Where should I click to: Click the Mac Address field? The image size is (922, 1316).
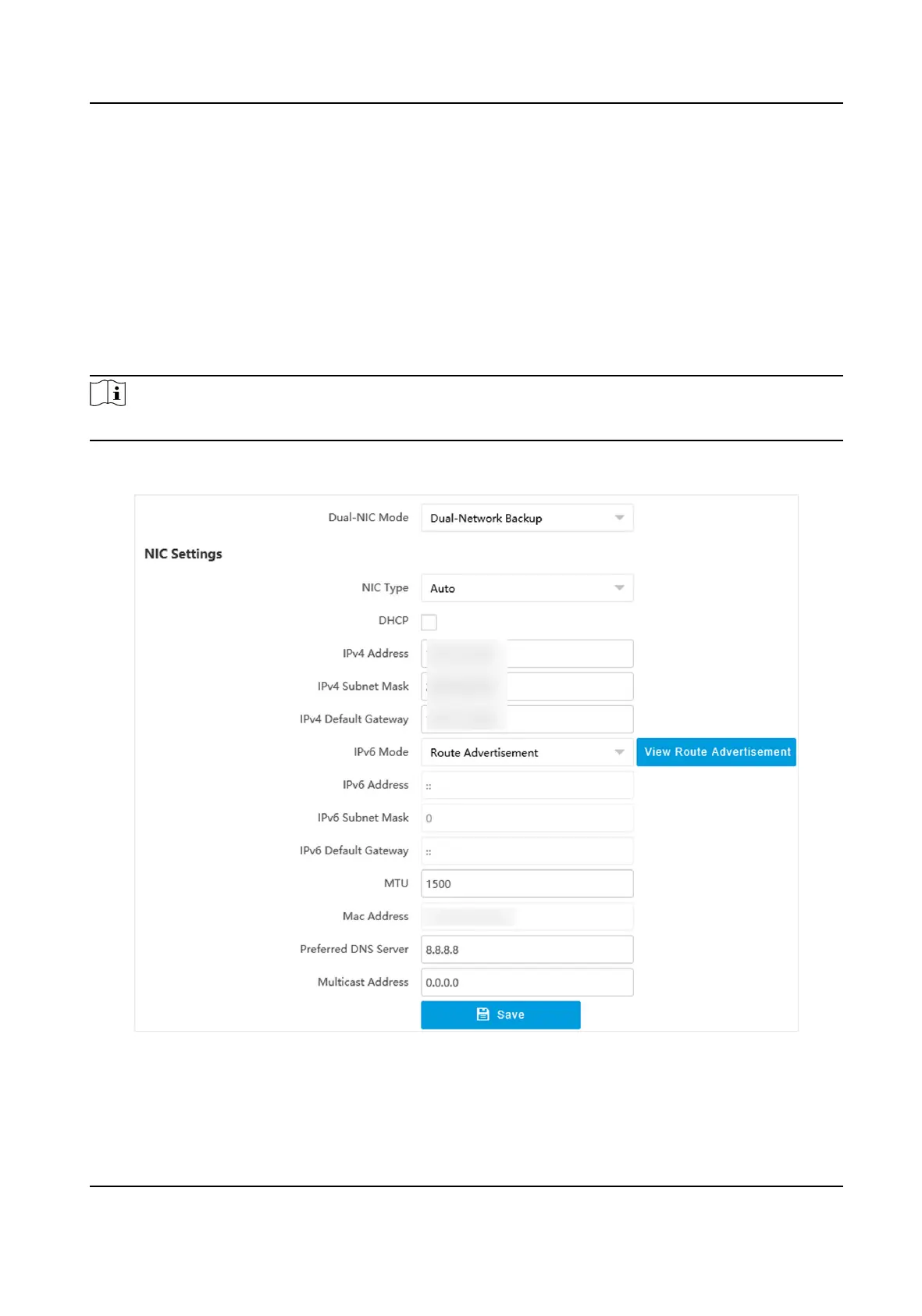[x=527, y=916]
